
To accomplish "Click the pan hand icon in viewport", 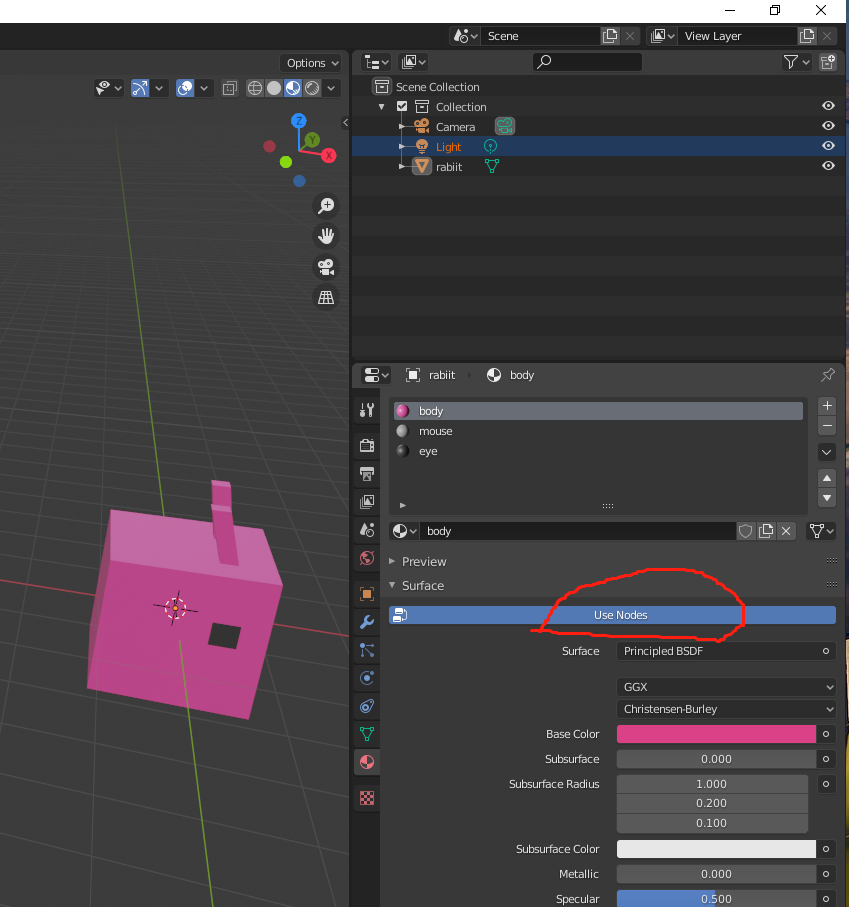I will click(x=325, y=236).
